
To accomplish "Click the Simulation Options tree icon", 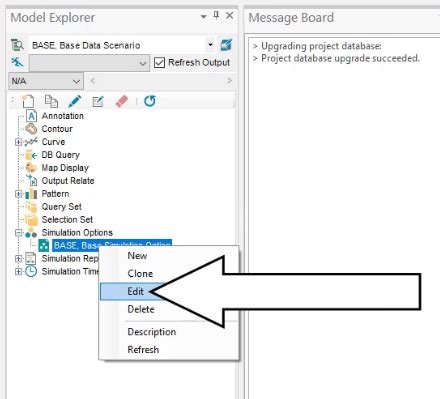I will click(x=31, y=233).
